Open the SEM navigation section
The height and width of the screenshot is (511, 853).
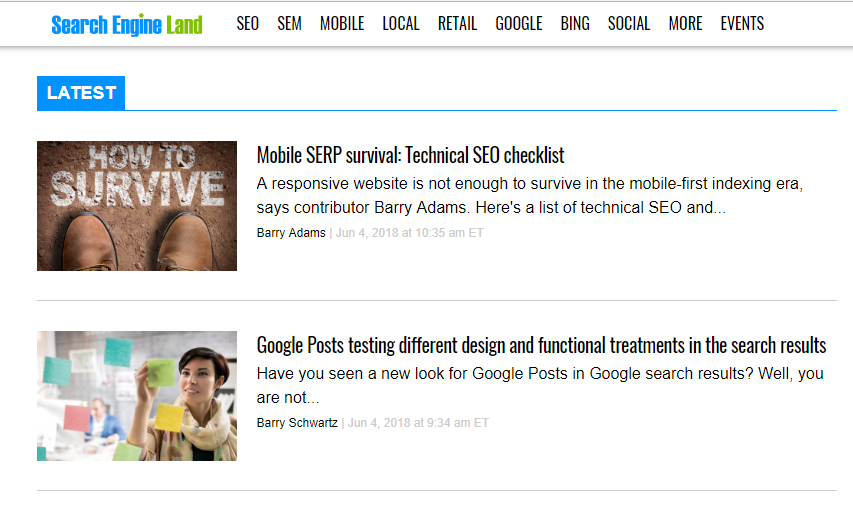point(289,23)
